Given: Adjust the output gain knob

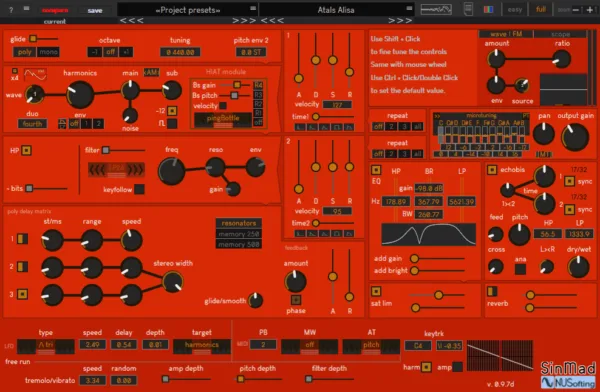Looking at the screenshot, I should [x=575, y=137].
